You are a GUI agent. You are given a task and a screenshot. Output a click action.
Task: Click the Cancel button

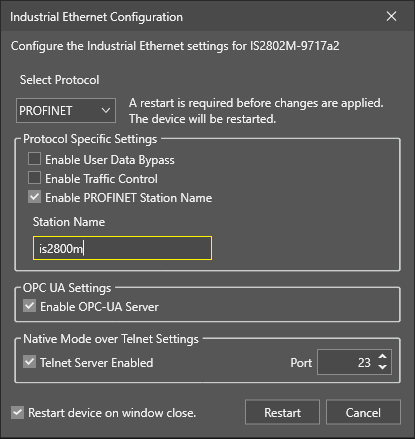[363, 412]
